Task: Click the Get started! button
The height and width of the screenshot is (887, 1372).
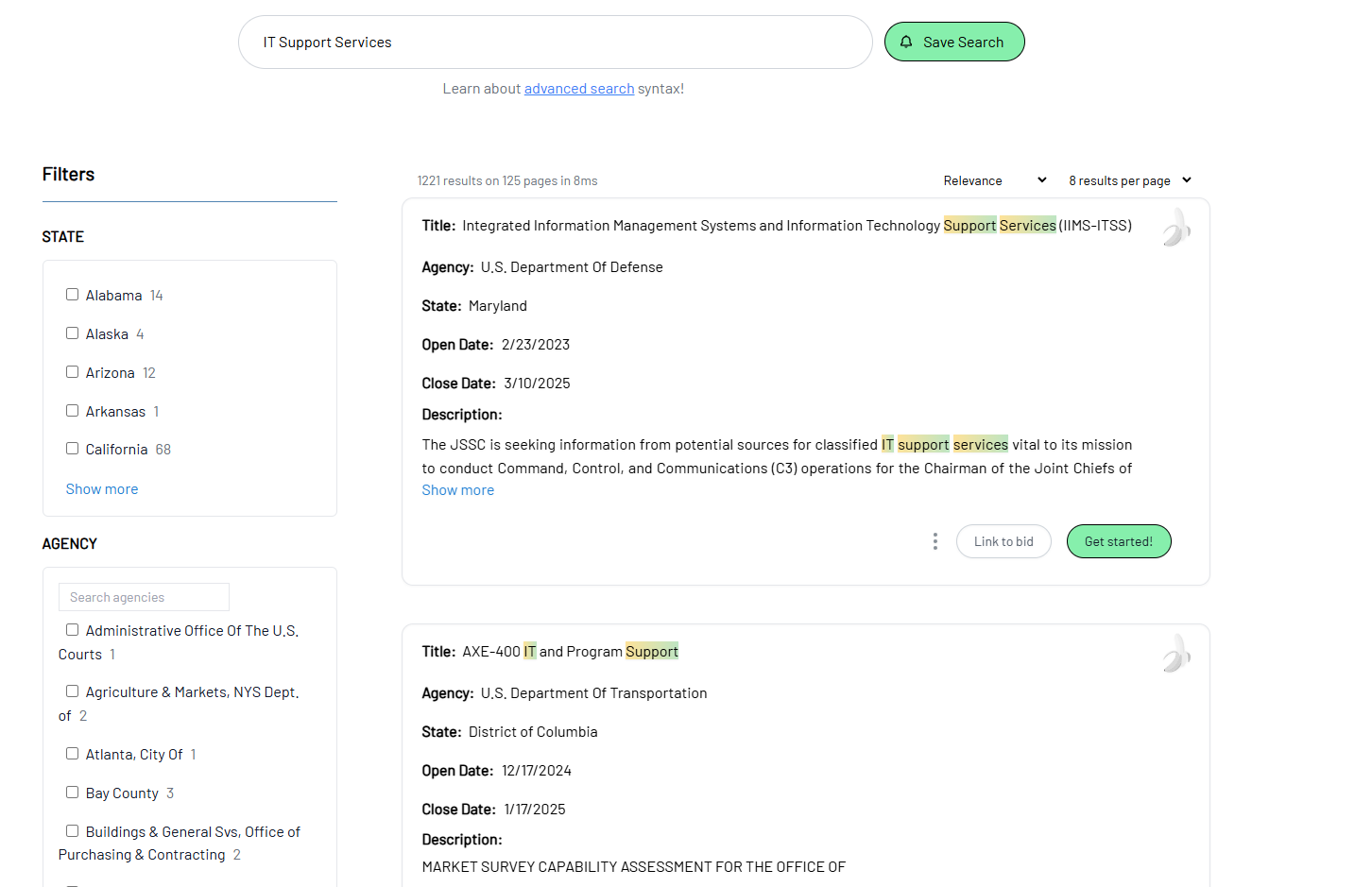Action: [1119, 541]
